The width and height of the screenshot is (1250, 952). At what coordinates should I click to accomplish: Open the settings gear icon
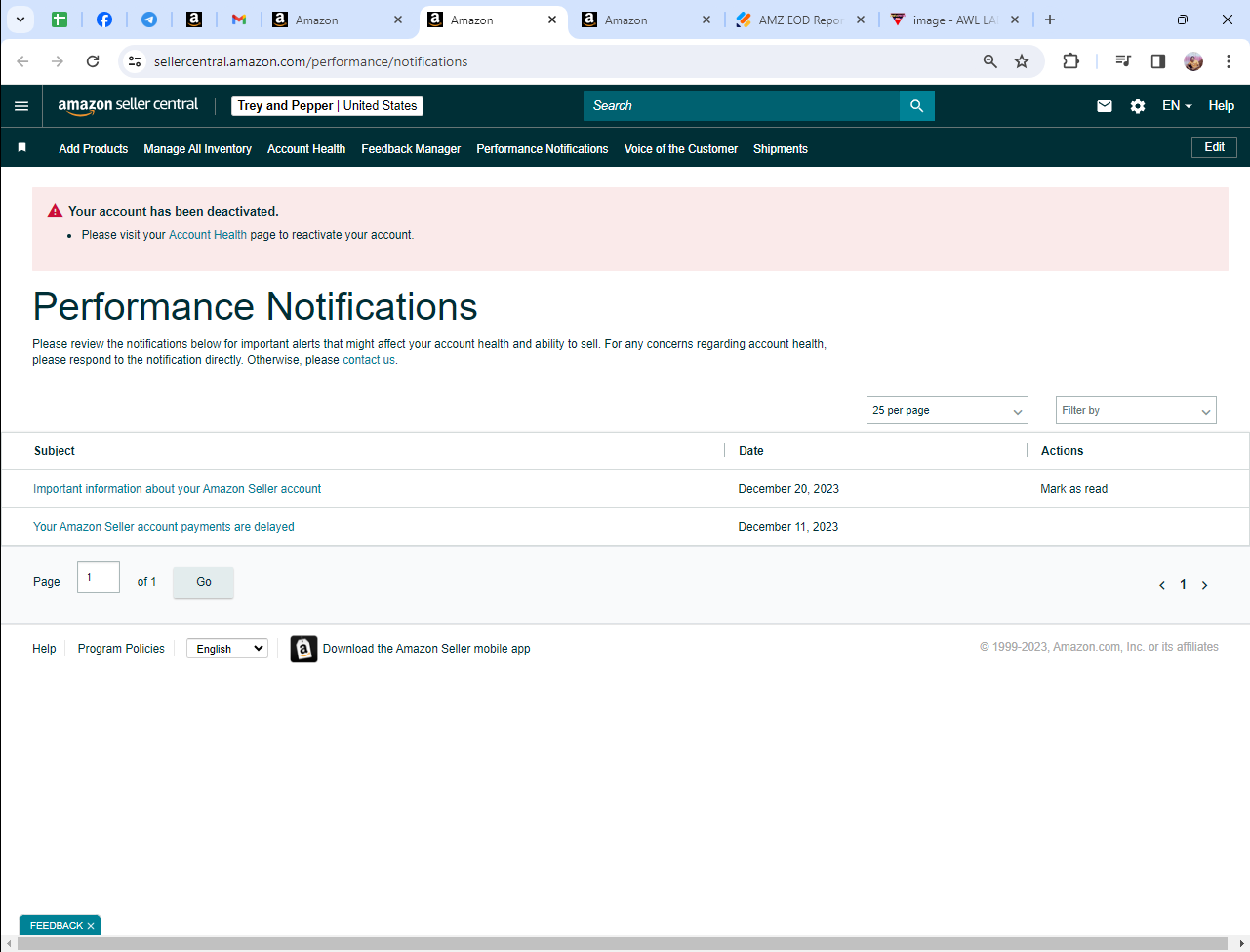tap(1138, 106)
